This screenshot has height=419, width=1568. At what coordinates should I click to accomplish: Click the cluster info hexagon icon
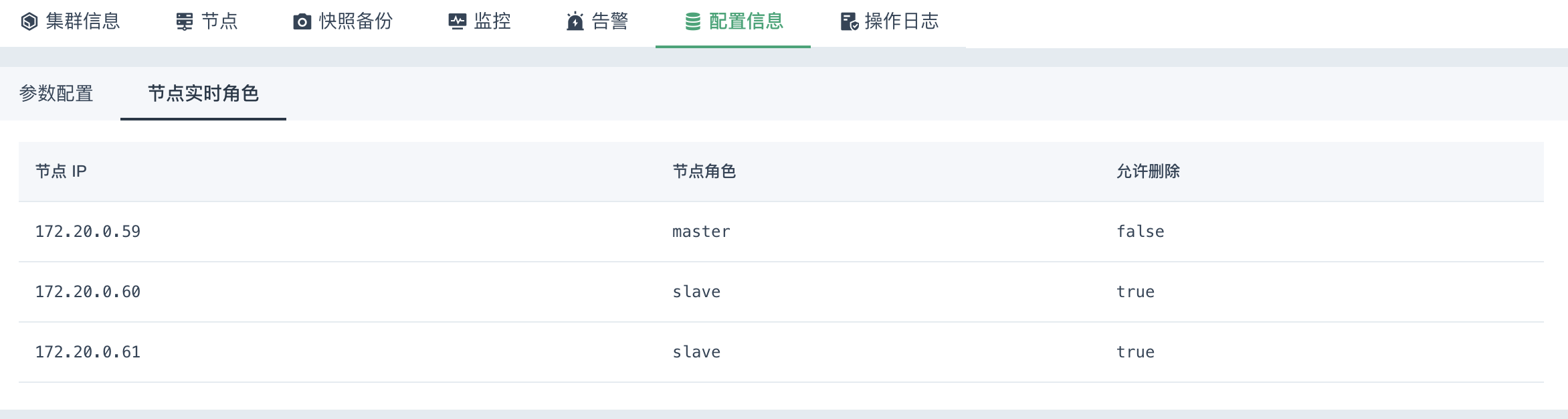tap(29, 22)
